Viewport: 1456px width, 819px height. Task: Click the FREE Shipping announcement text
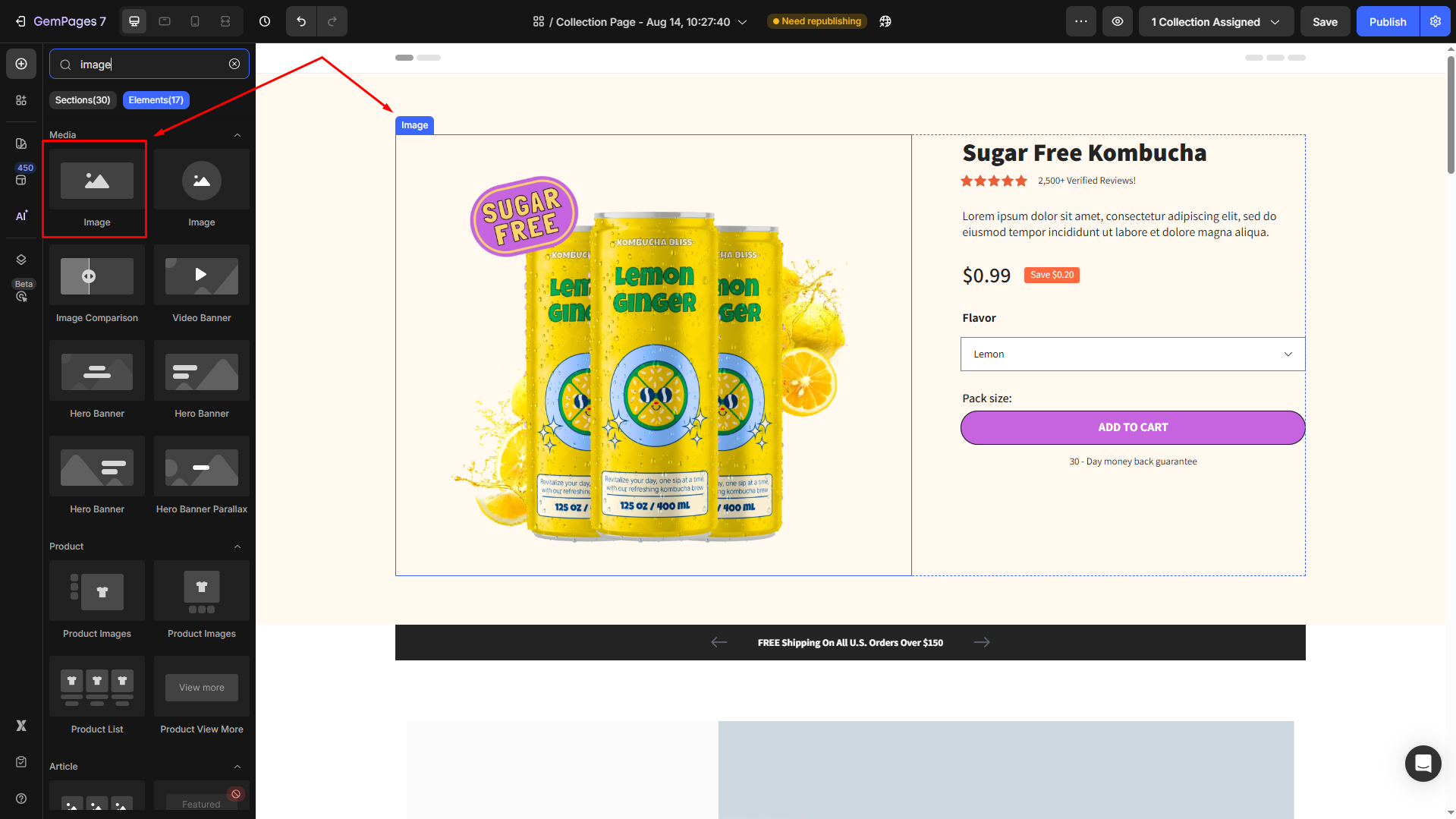pyautogui.click(x=850, y=643)
